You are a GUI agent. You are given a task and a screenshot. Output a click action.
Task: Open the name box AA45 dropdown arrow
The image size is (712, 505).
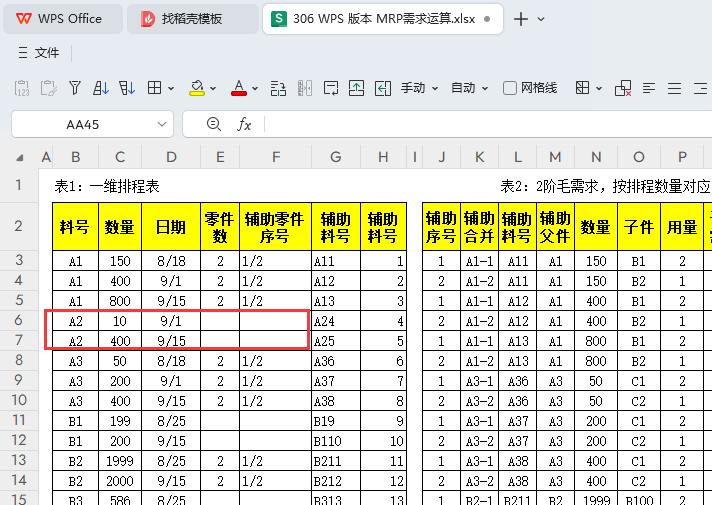[x=162, y=124]
